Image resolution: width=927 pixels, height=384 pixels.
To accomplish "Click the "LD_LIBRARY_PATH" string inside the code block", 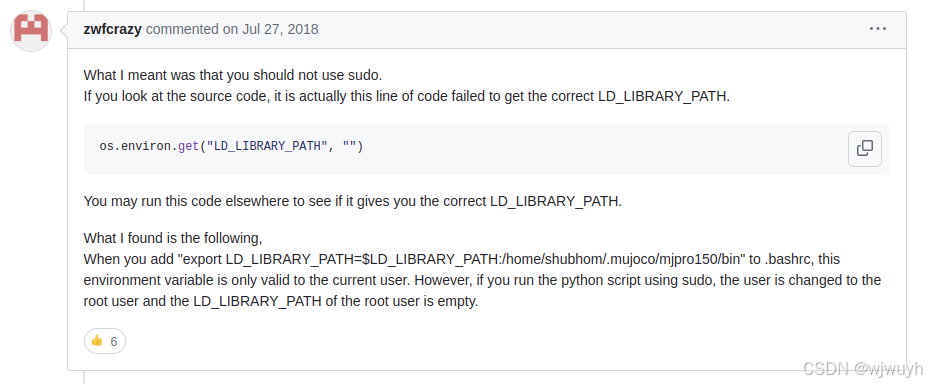I will point(267,146).
